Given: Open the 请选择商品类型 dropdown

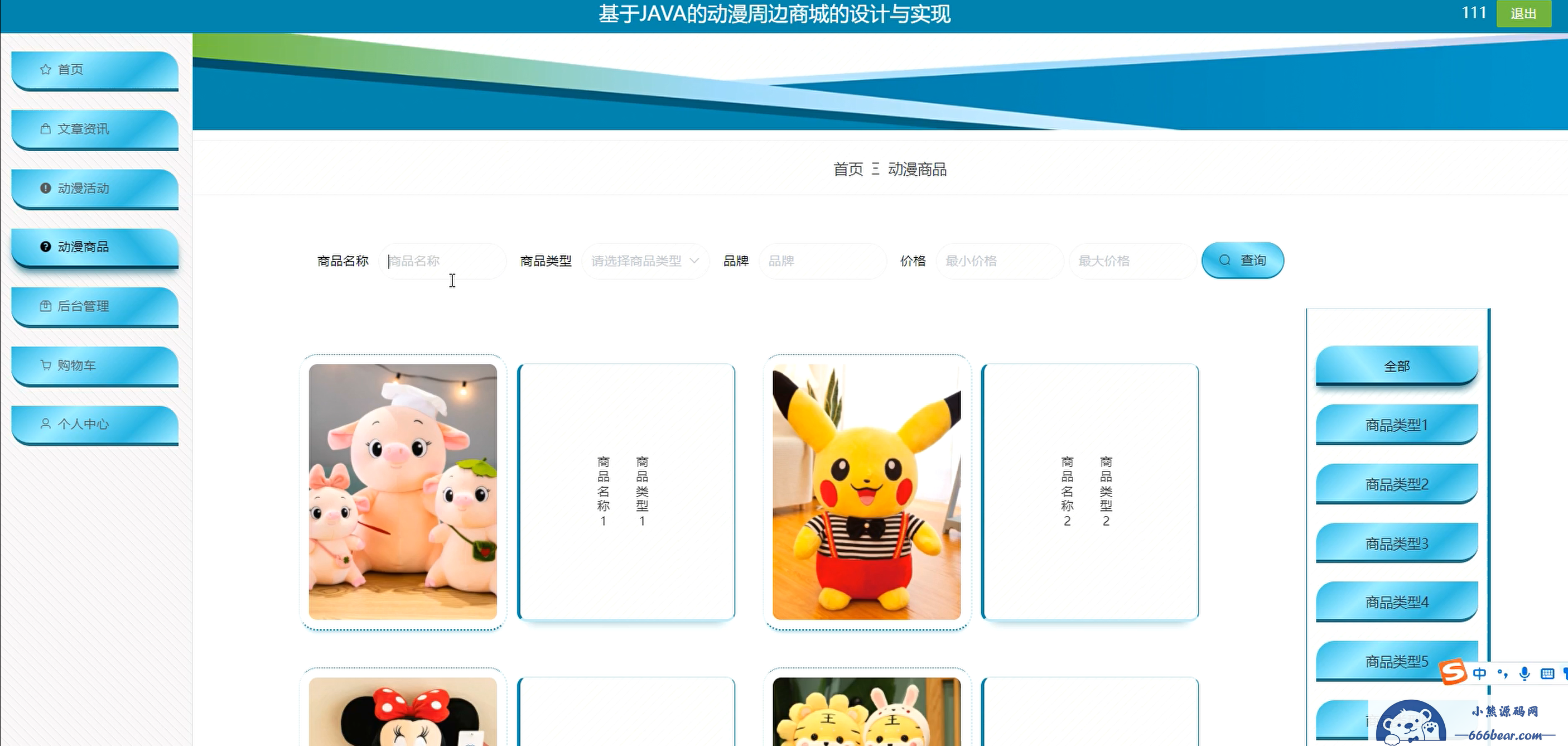Looking at the screenshot, I should [636, 261].
